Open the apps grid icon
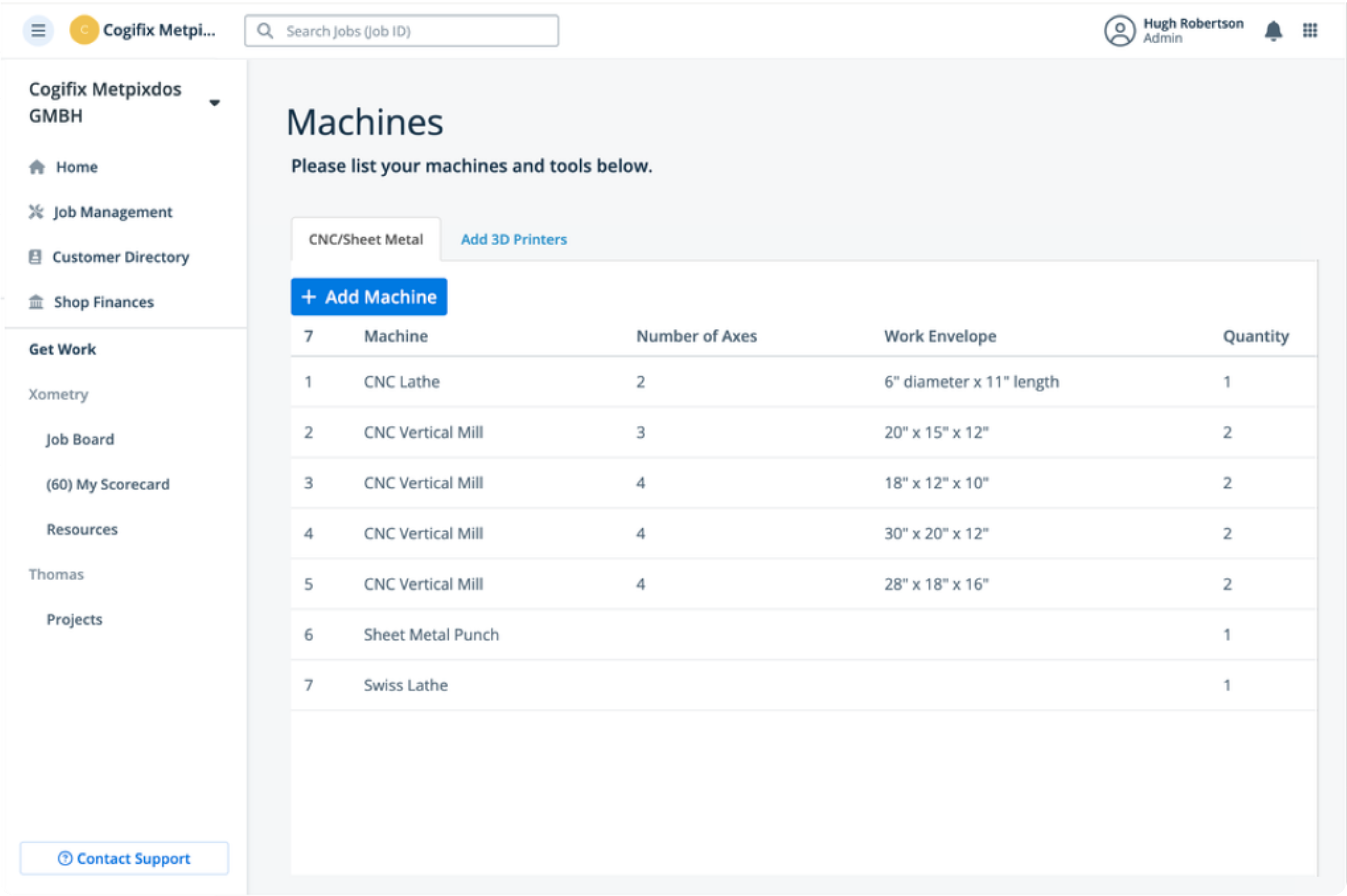The image size is (1347, 896). click(x=1310, y=30)
